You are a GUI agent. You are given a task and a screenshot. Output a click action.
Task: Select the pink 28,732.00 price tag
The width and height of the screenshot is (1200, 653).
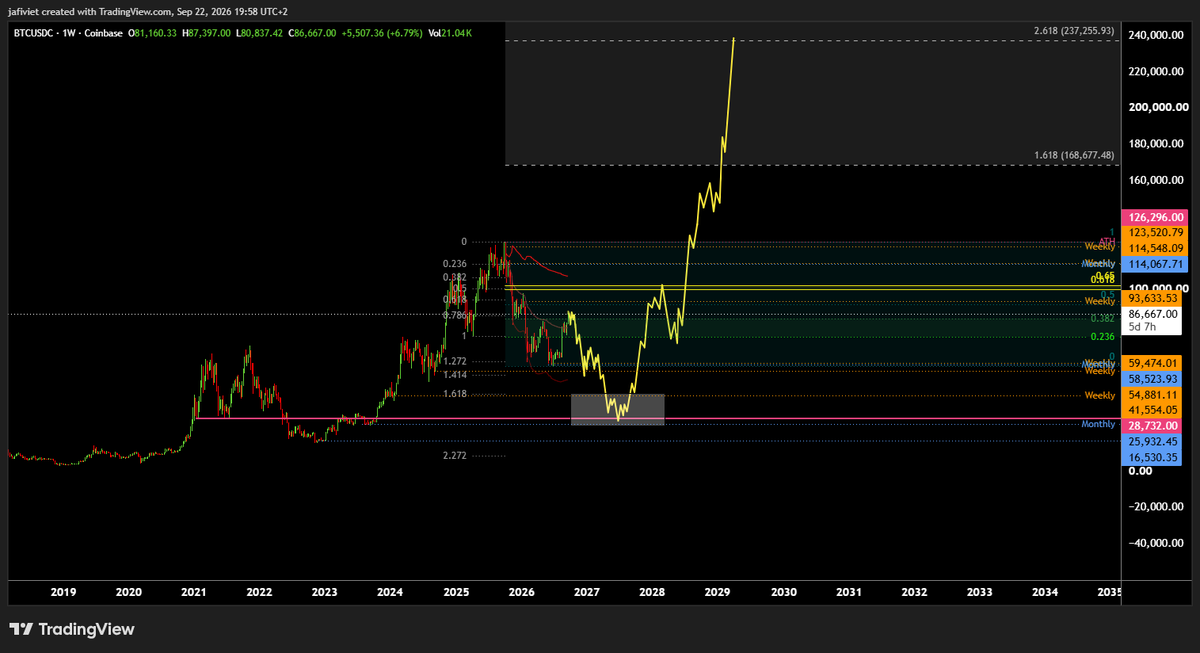1152,425
